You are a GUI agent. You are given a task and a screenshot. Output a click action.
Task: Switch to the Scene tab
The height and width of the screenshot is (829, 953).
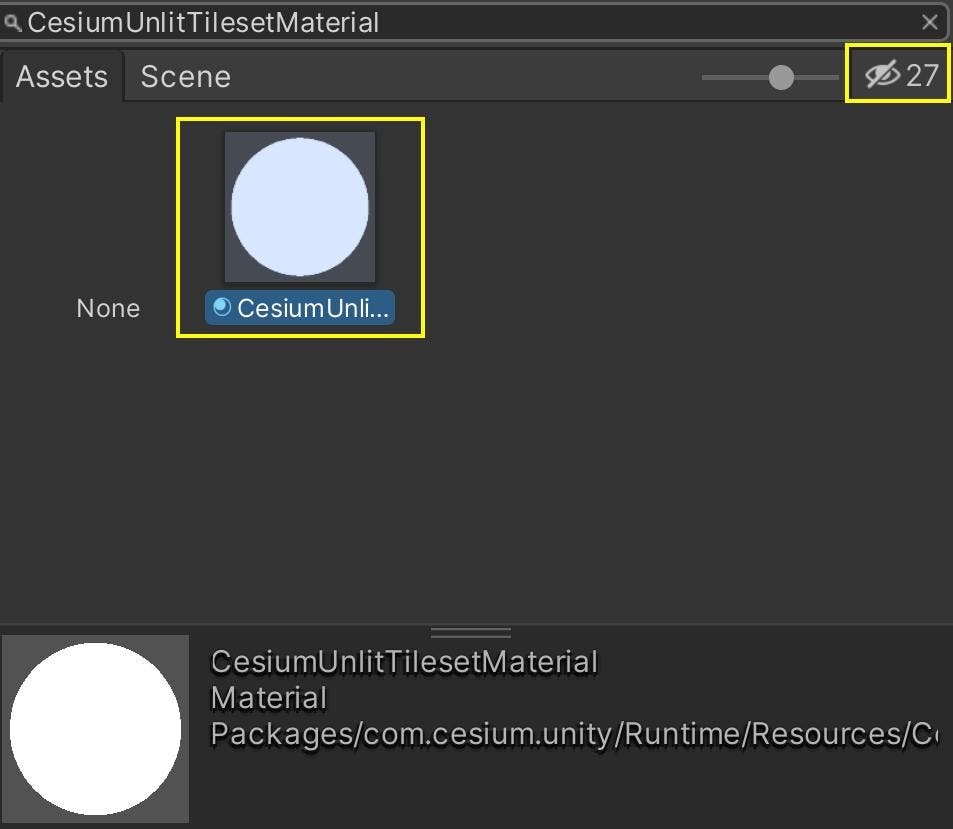coord(185,76)
